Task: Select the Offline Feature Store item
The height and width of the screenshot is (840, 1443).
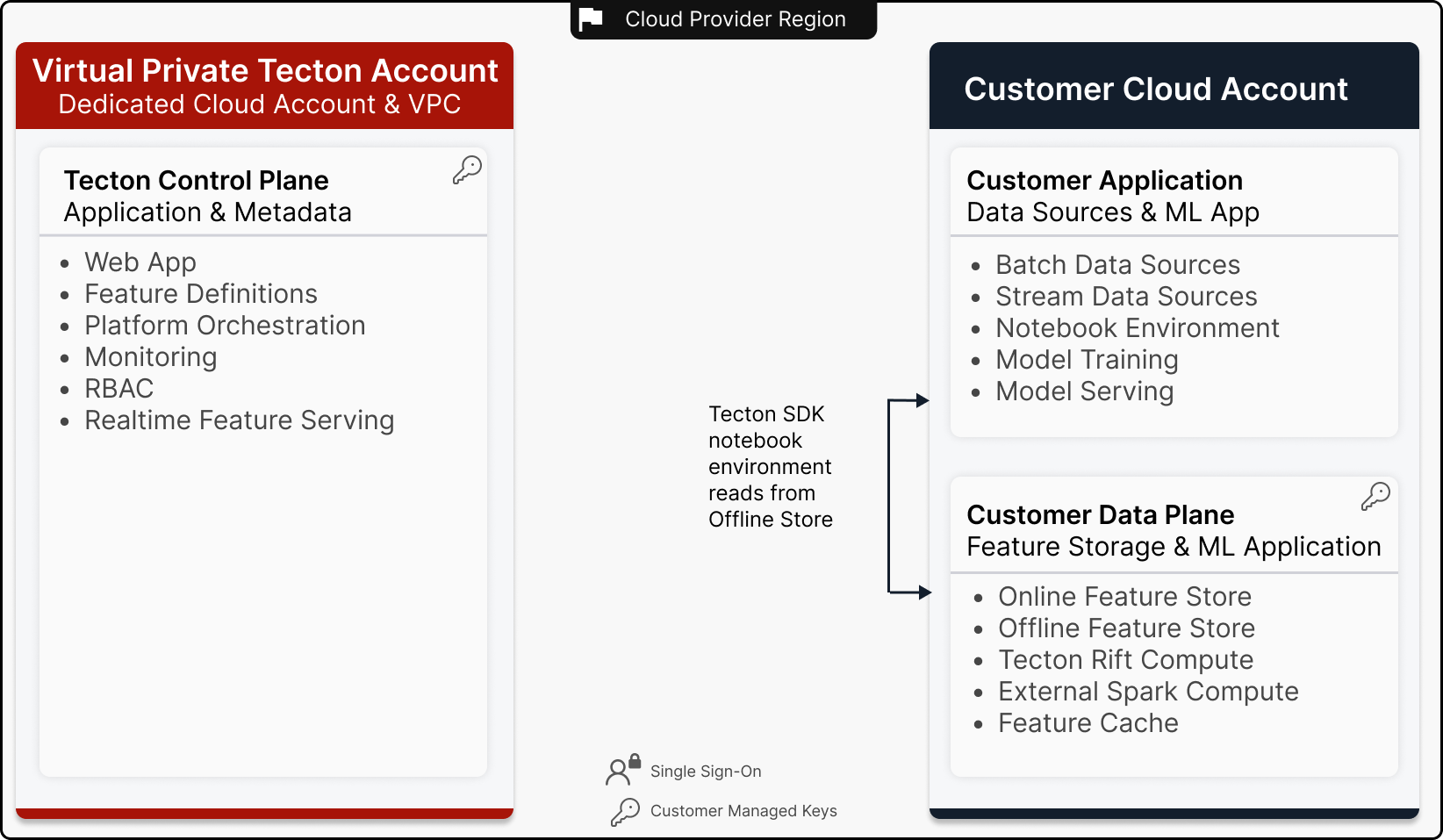Action: (1127, 628)
